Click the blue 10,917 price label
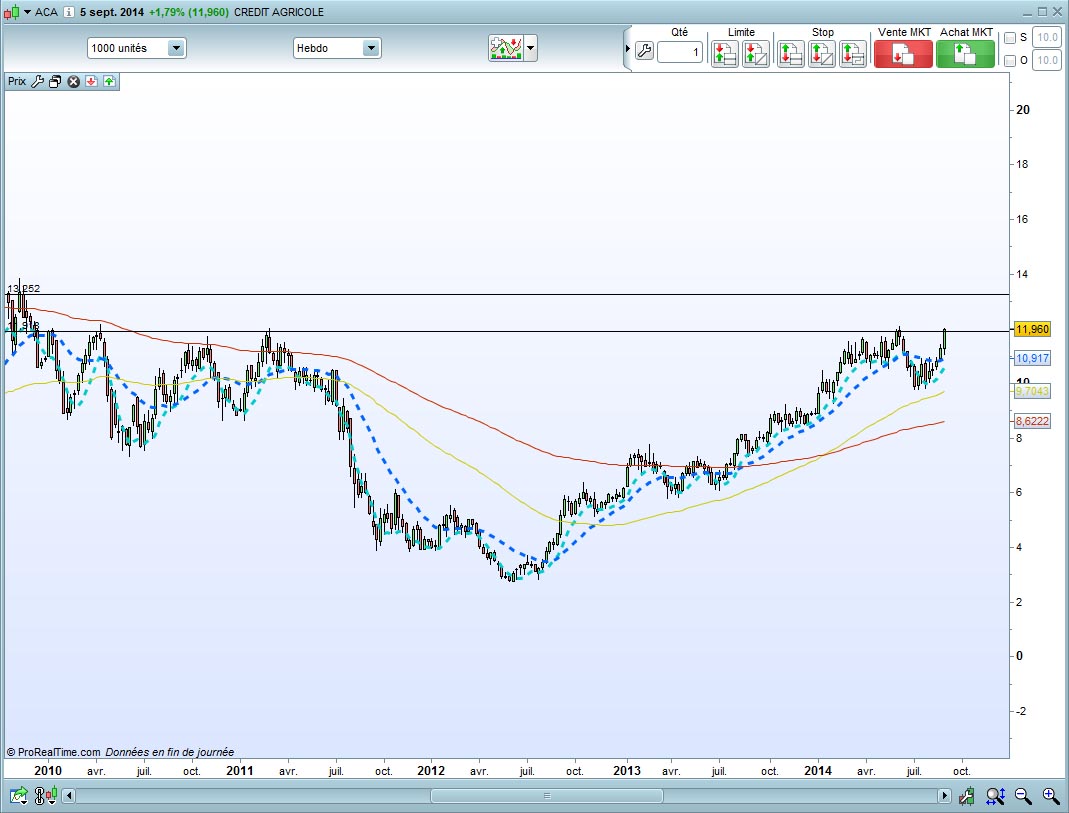This screenshot has width=1069, height=813. (x=1032, y=358)
